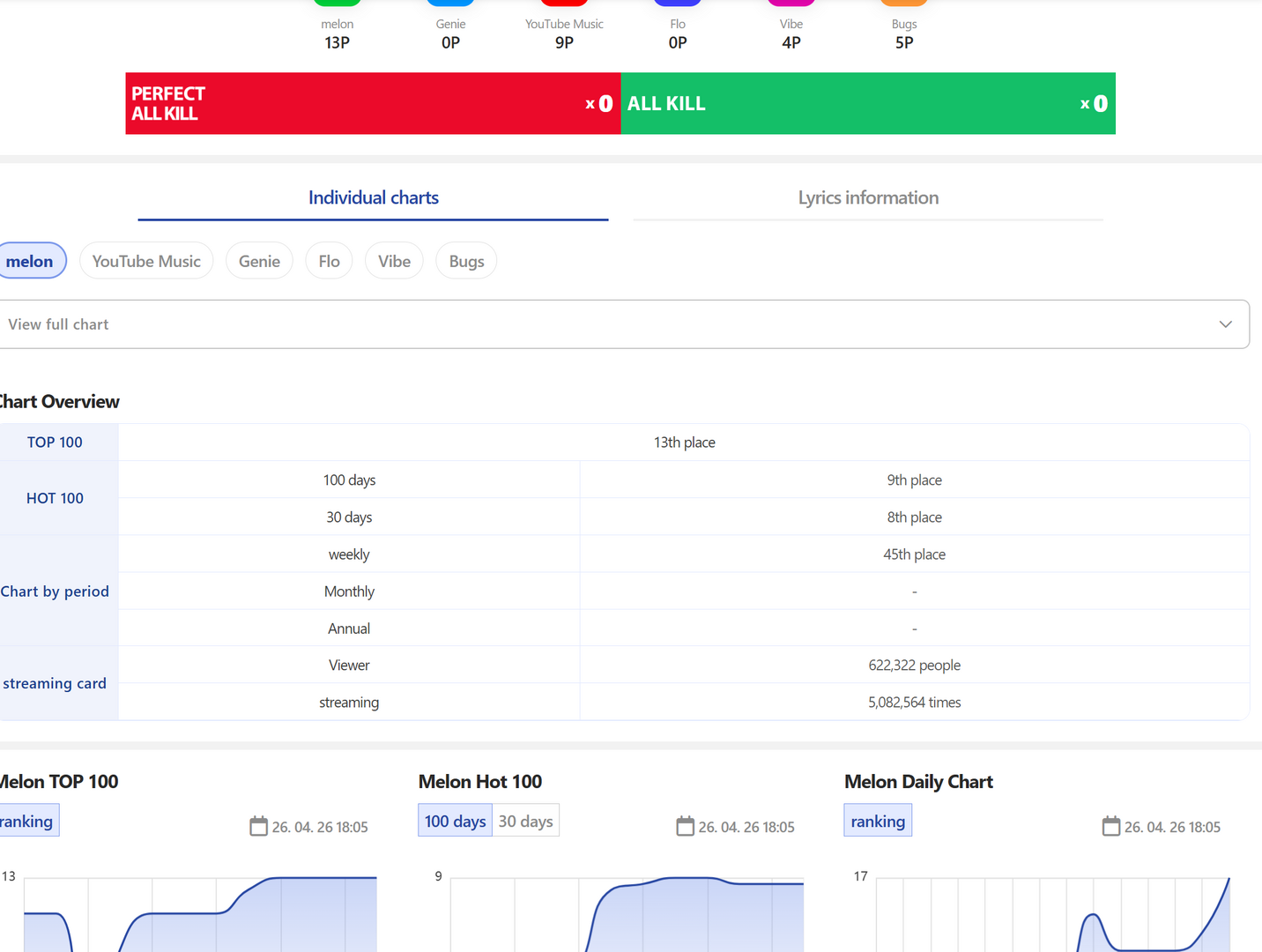Show 100 days in Melon Hot 100

coord(455,821)
